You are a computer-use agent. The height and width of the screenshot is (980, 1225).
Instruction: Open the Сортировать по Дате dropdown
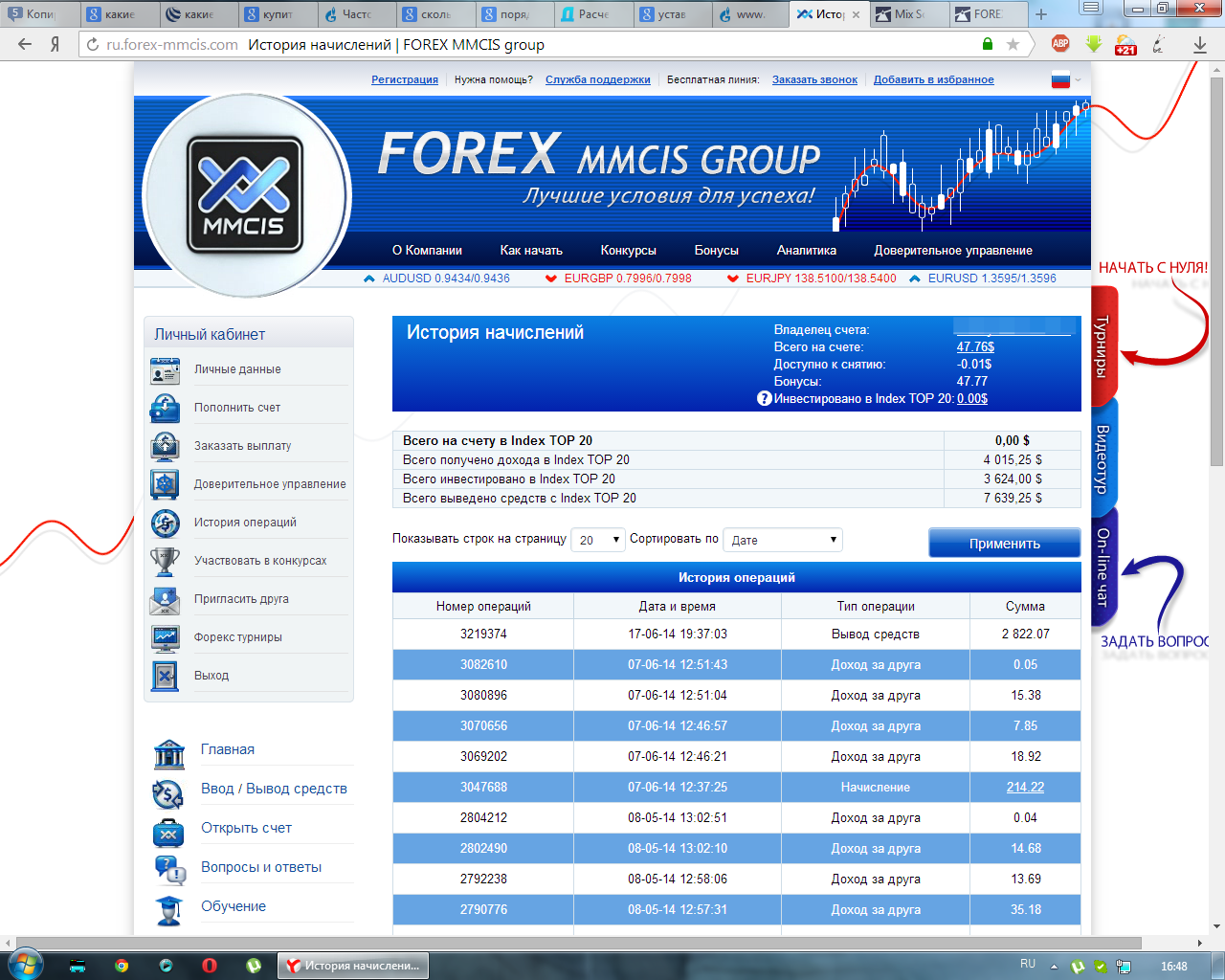click(x=783, y=540)
